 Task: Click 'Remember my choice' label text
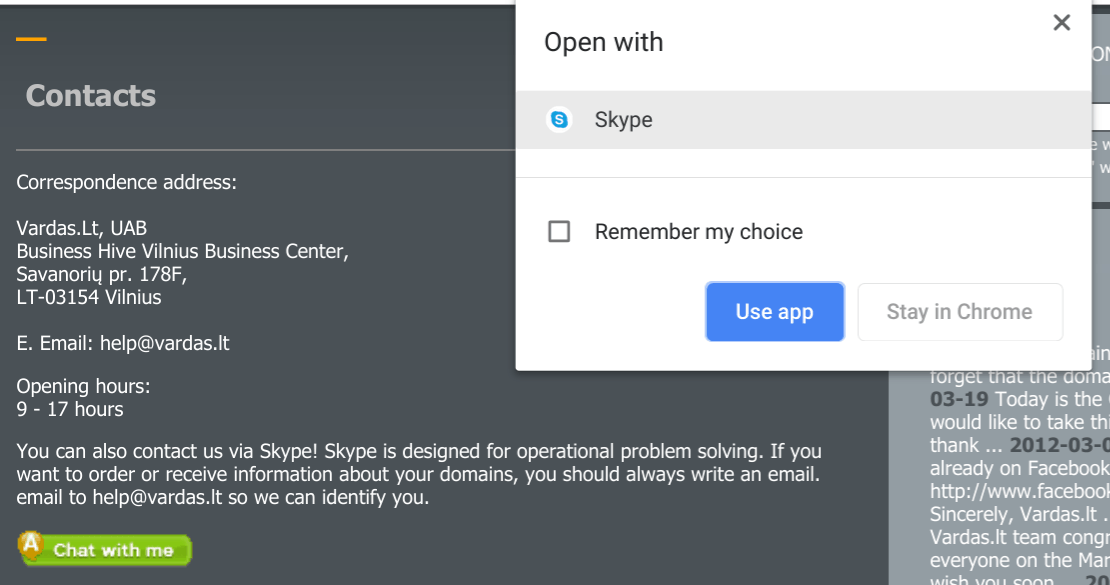[x=699, y=232]
